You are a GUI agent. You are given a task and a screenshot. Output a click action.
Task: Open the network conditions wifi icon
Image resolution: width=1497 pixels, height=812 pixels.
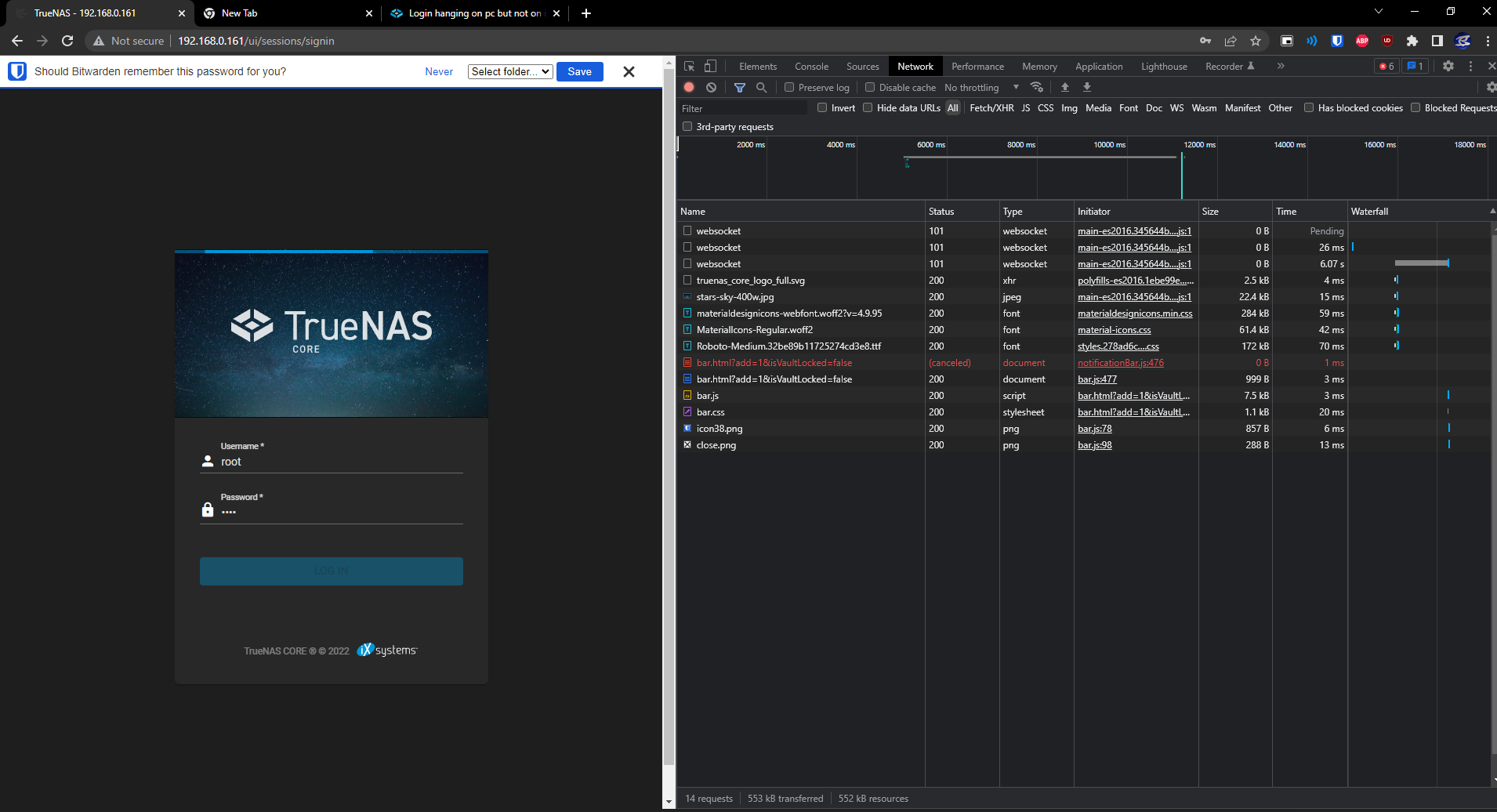(1037, 87)
